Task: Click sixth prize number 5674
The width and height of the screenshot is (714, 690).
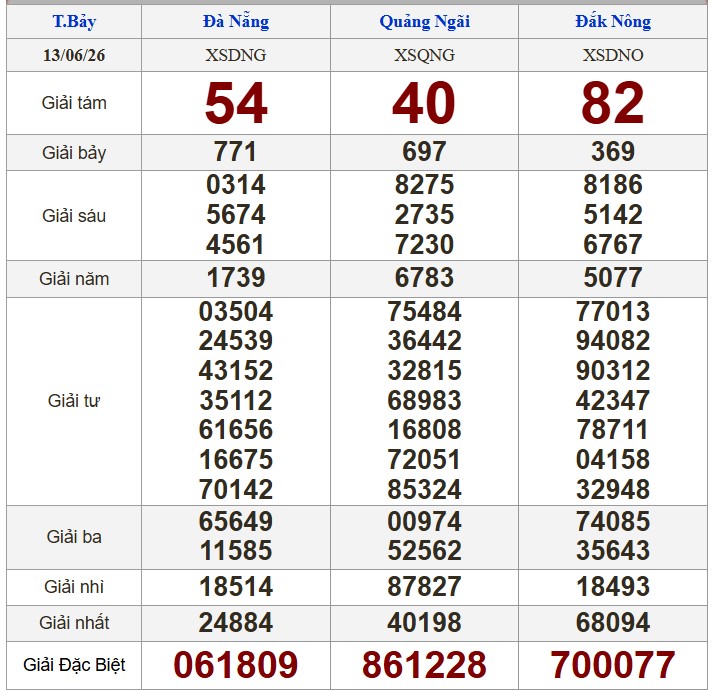Action: click(x=235, y=215)
